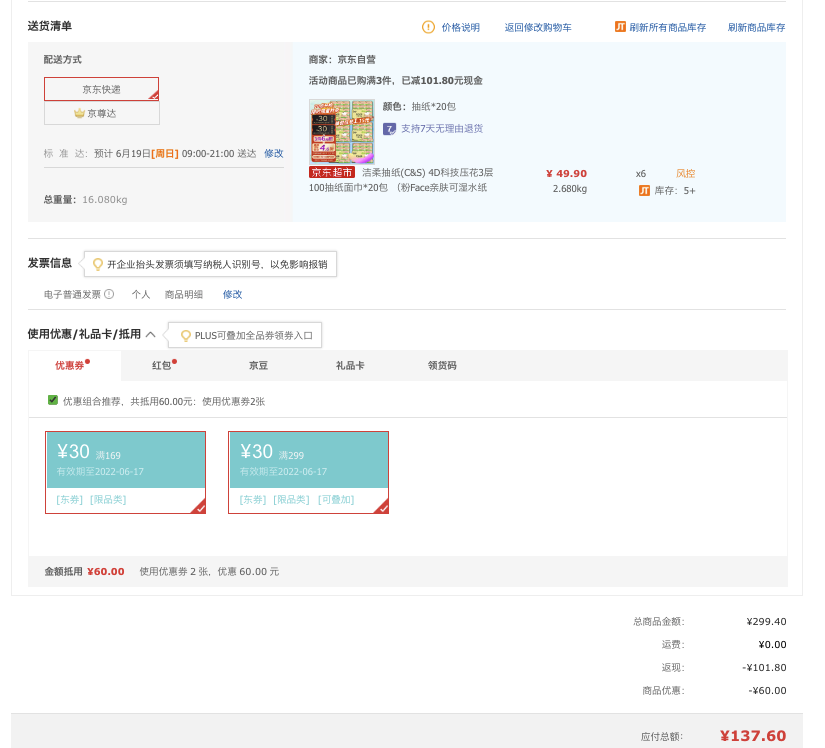Image resolution: width=825 pixels, height=748 pixels.
Task: Switch to the 红包 tab
Action: coord(164,365)
